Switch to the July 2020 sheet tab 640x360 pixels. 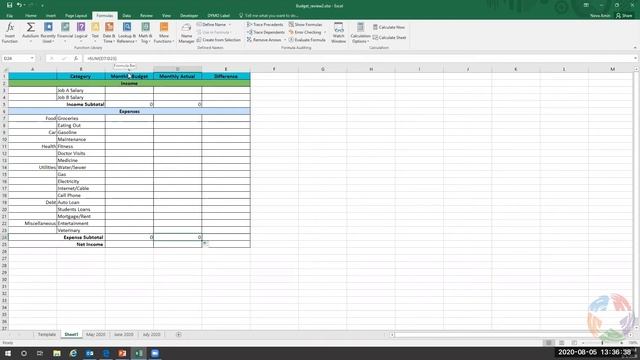coord(151,334)
